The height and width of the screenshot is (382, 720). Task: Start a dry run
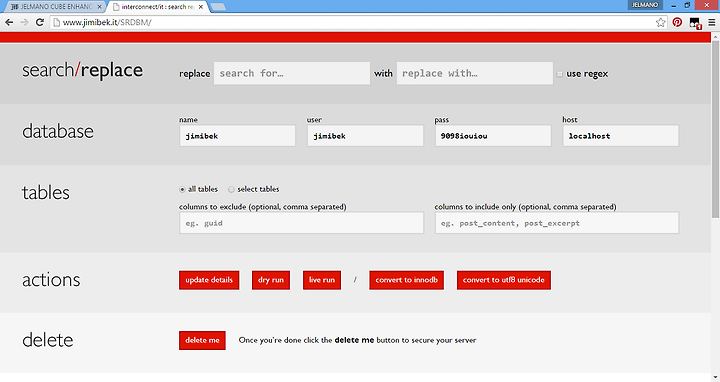[271, 280]
